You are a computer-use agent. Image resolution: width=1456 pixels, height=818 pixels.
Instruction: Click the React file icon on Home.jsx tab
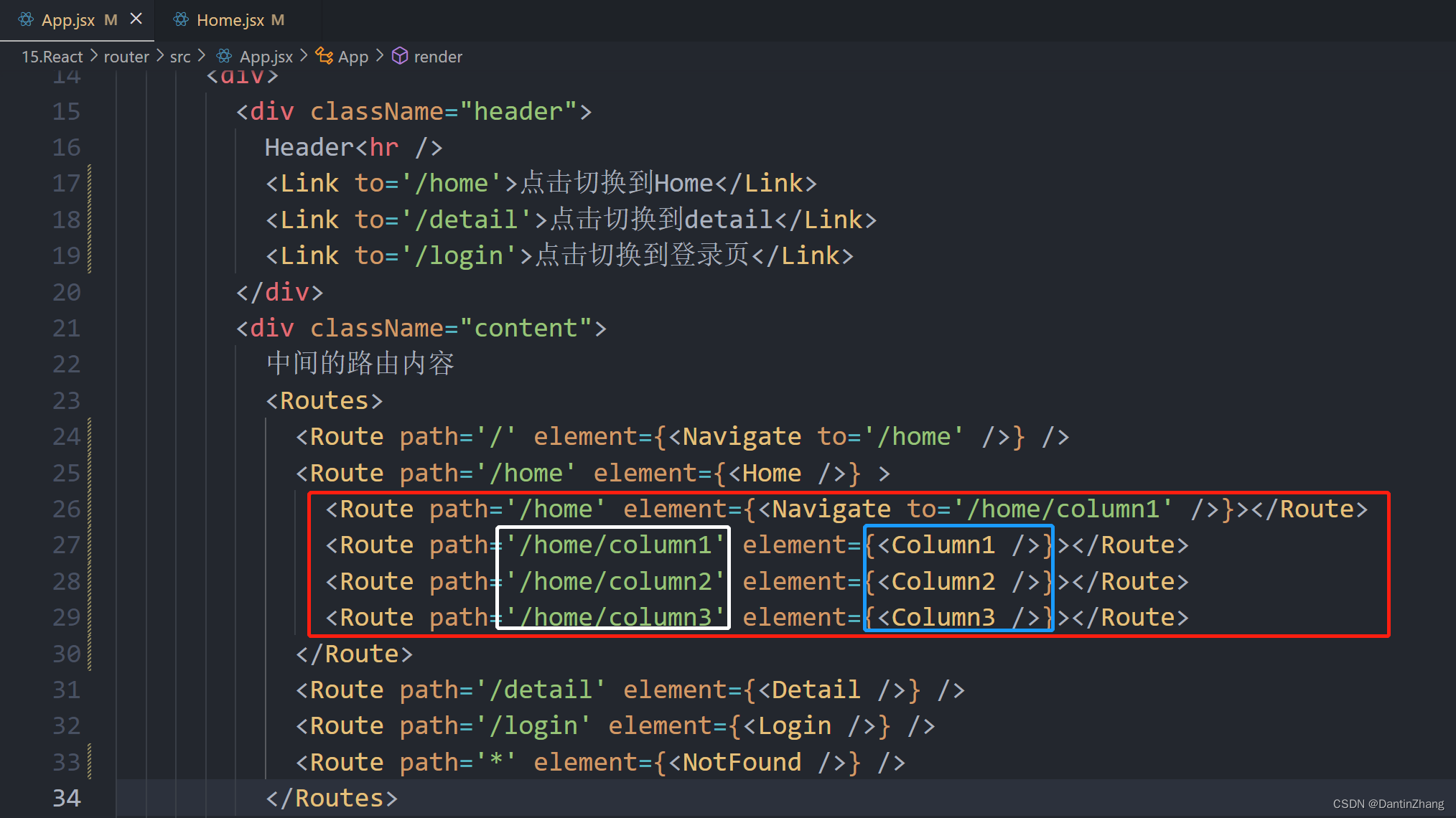point(181,19)
